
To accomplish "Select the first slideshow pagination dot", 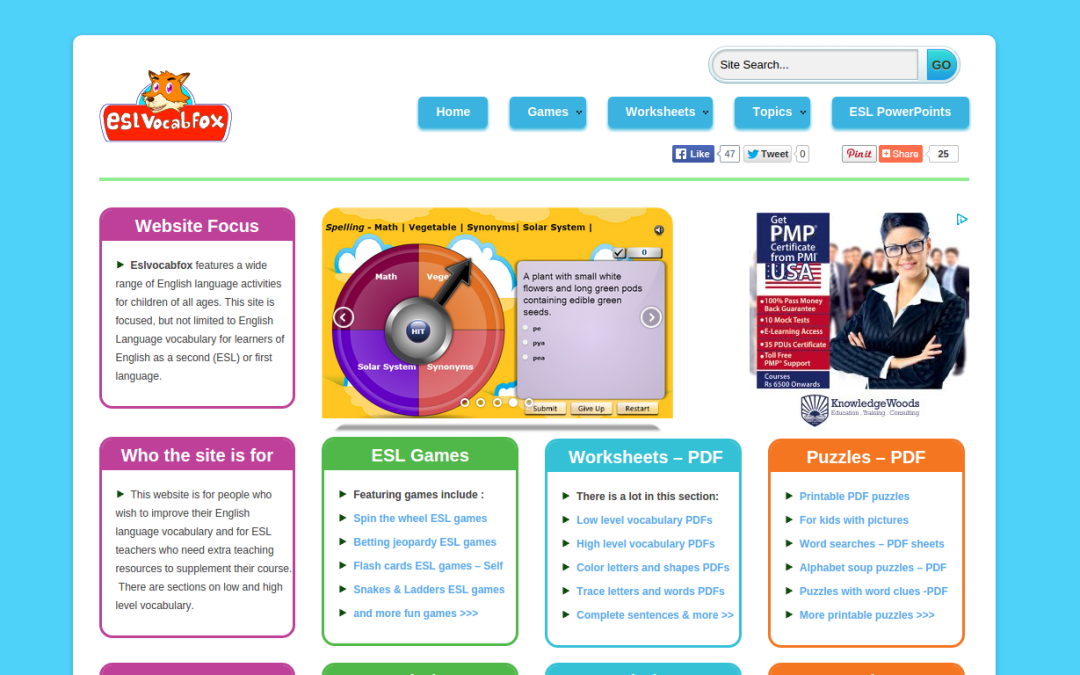I will click(x=465, y=402).
